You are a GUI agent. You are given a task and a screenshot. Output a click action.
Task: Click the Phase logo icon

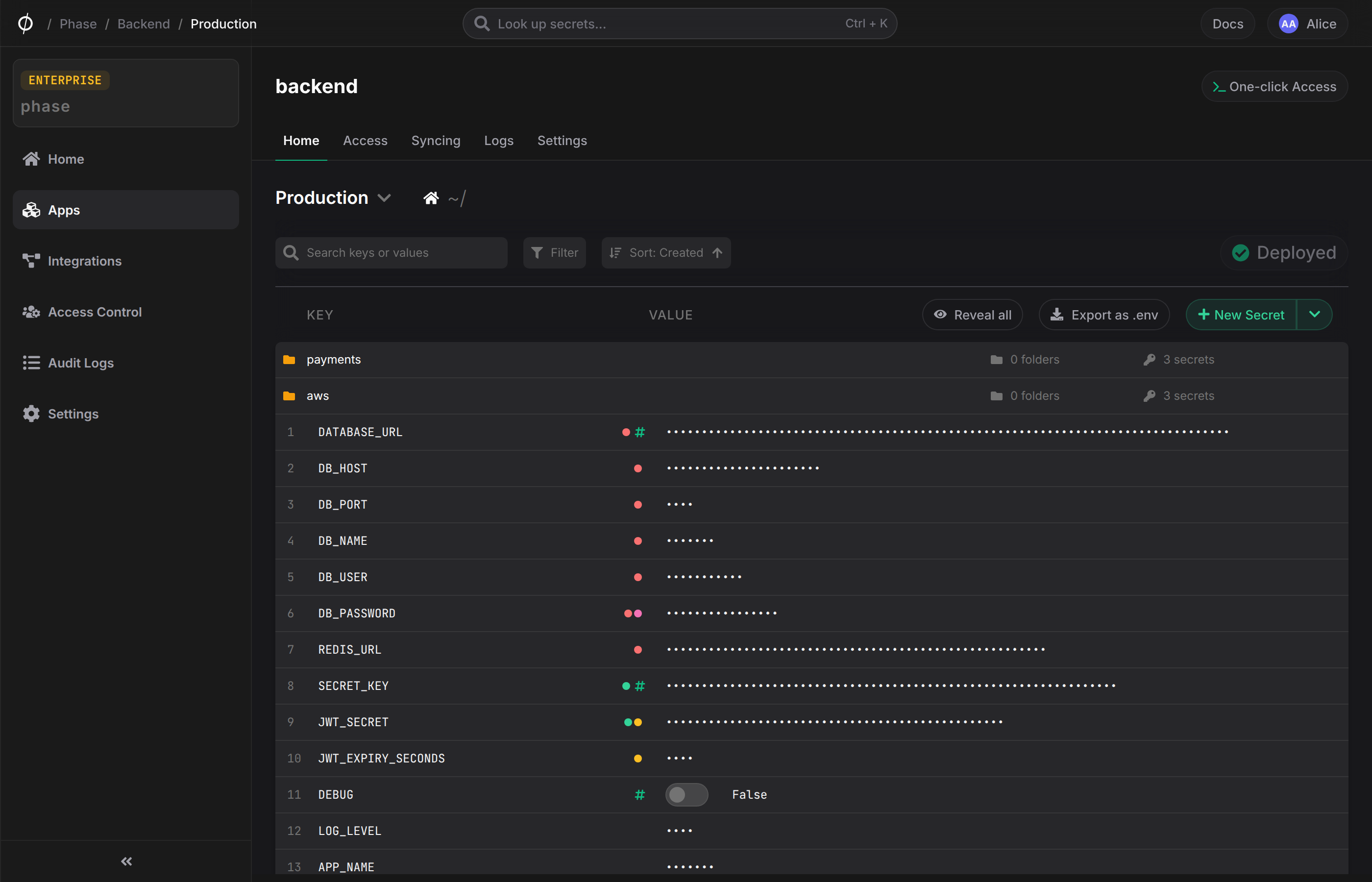[25, 24]
